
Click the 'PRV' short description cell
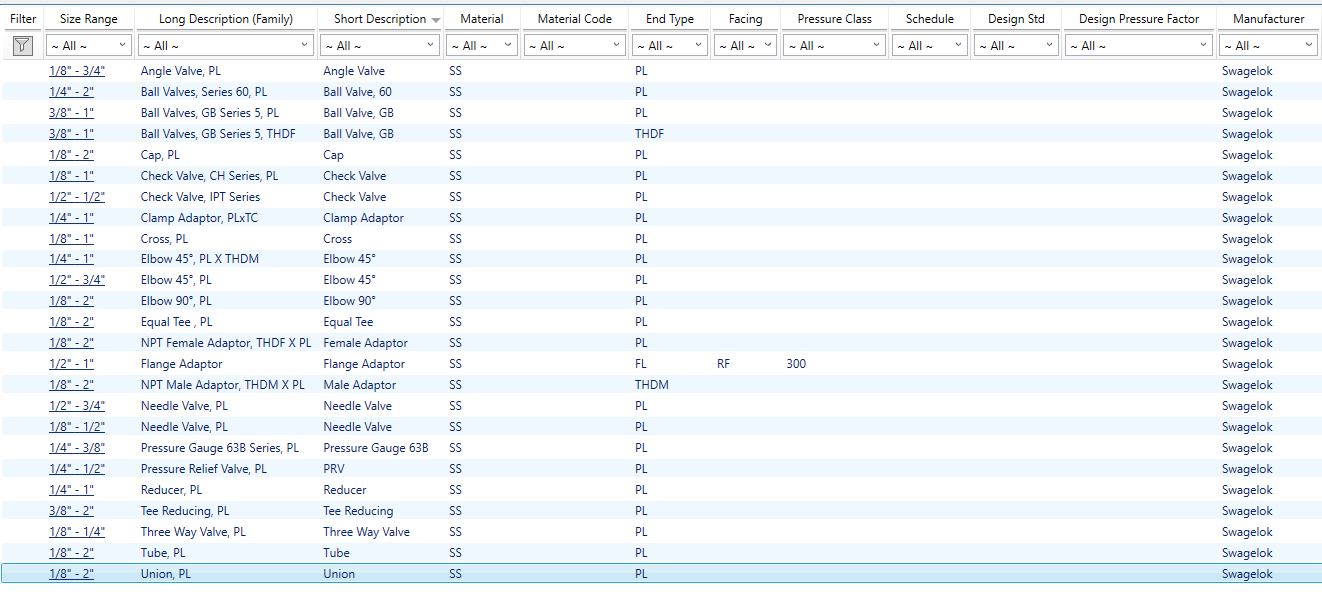tap(335, 469)
